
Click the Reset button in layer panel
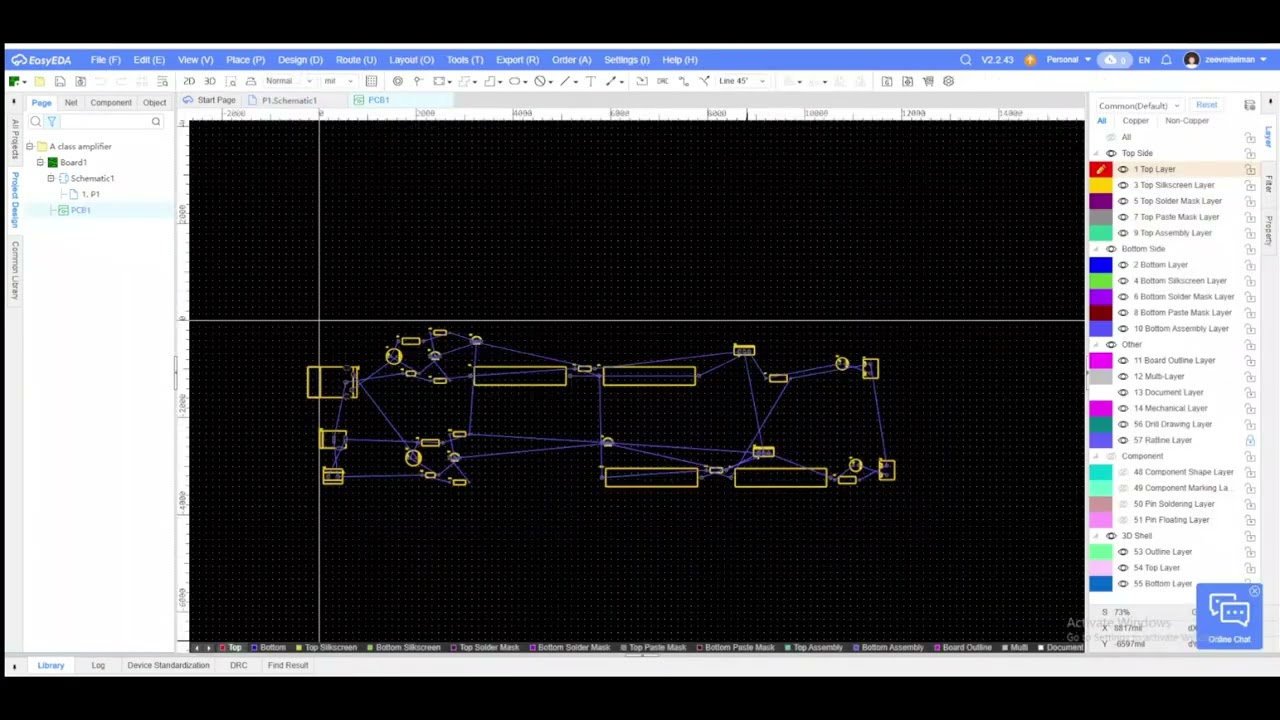coord(1206,105)
